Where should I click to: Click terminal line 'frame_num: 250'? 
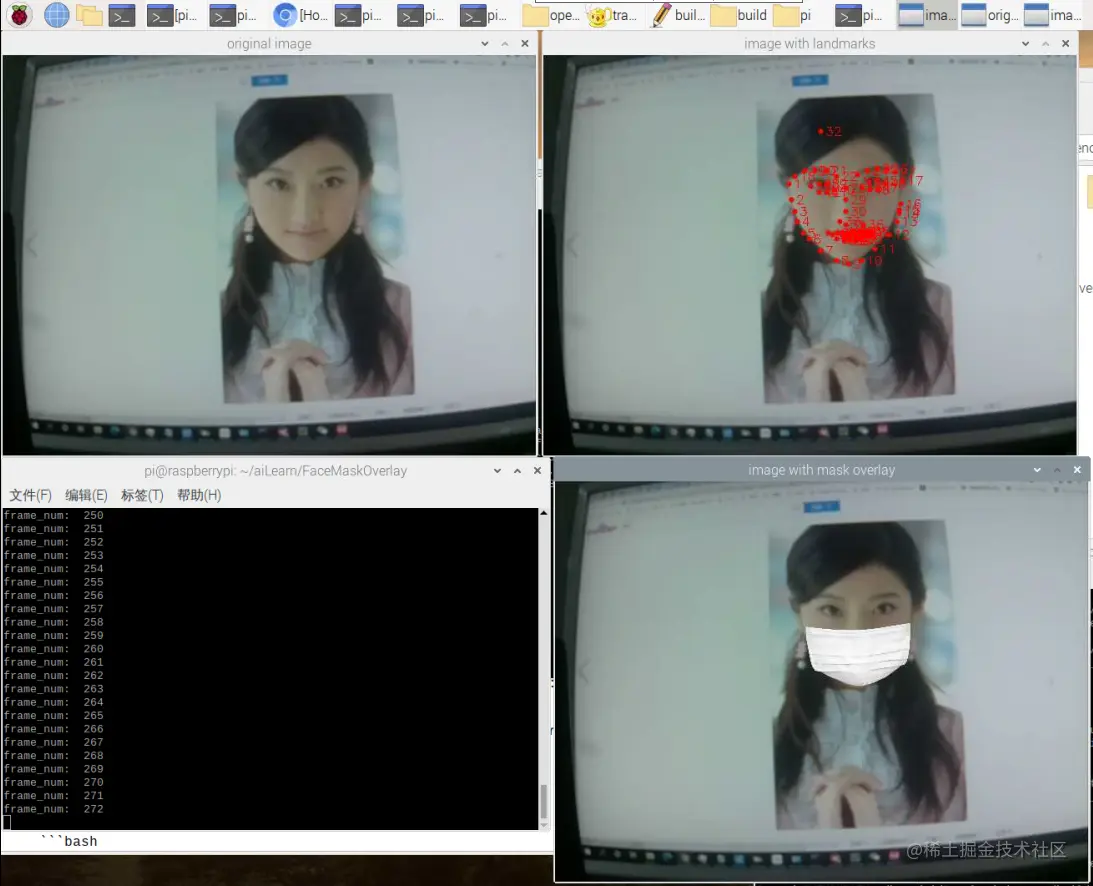[x=53, y=515]
